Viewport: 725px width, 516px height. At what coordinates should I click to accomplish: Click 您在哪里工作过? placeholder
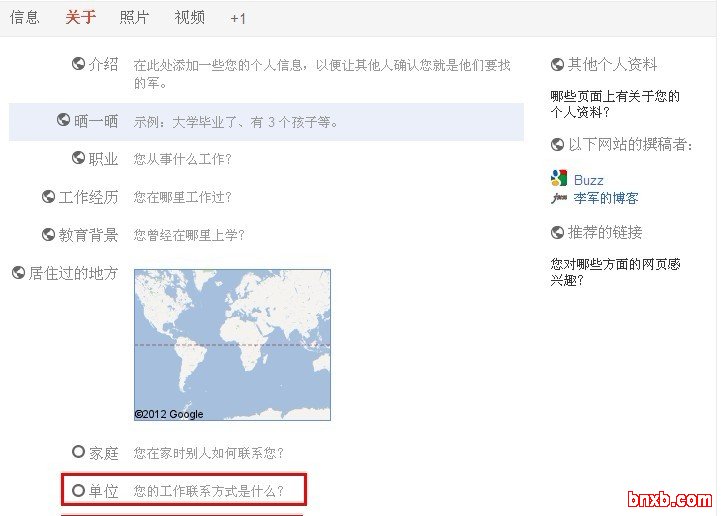[183, 197]
